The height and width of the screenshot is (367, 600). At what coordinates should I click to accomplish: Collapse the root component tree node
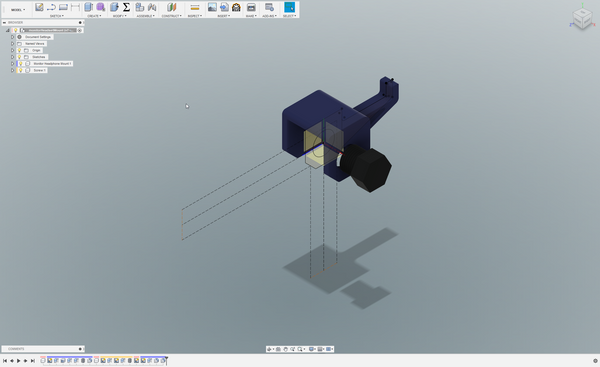tap(8, 30)
